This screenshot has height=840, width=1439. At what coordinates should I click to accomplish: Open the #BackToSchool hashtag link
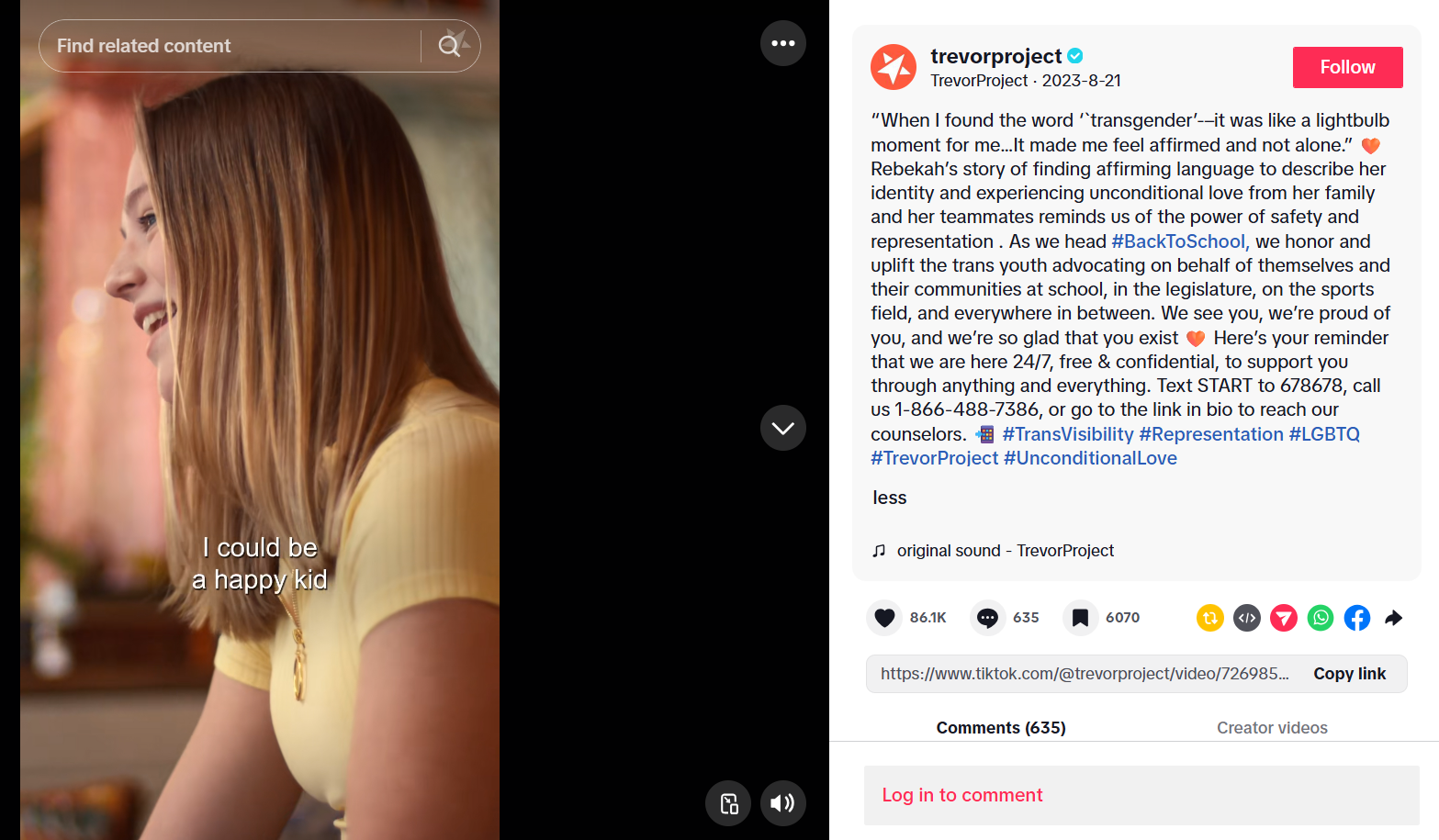pyautogui.click(x=1180, y=241)
